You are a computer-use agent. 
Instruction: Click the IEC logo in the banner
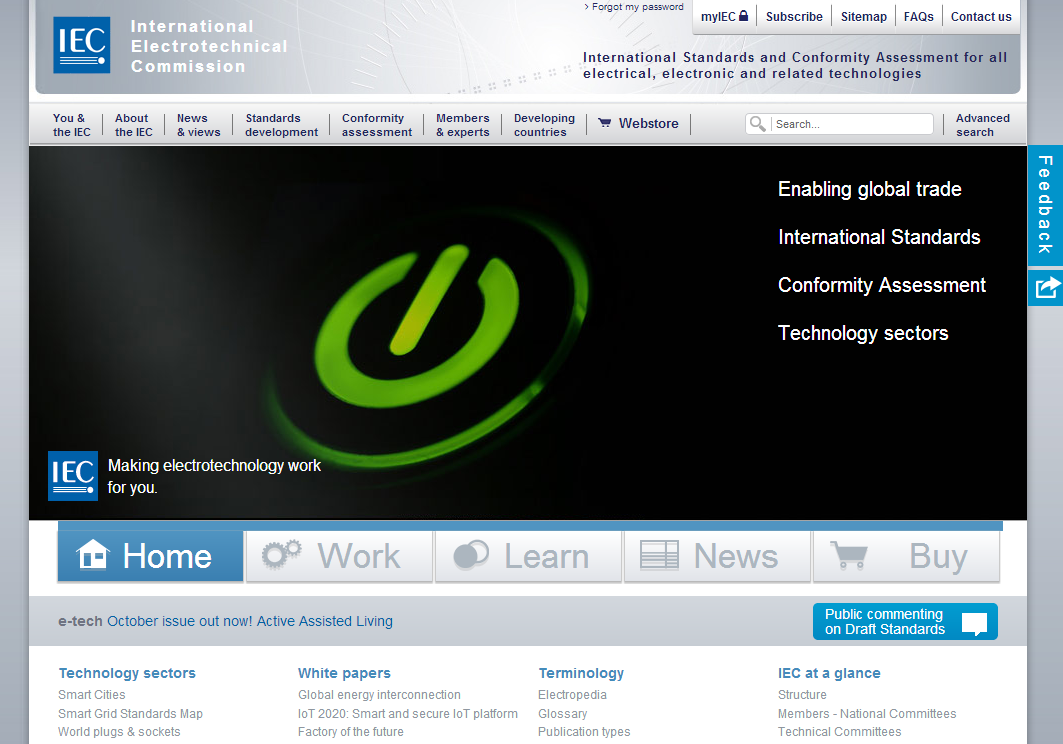(x=73, y=476)
